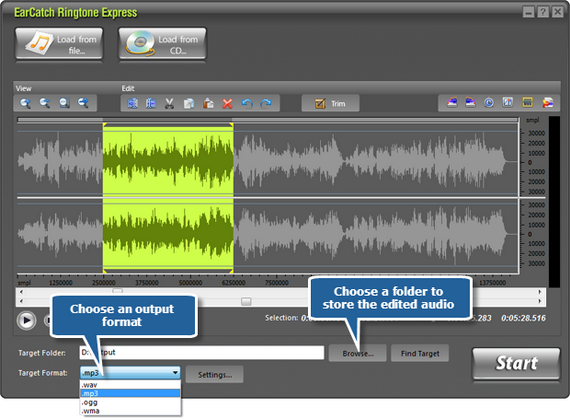Click the top-left selection start marker
The image size is (570, 420).
coord(105,125)
